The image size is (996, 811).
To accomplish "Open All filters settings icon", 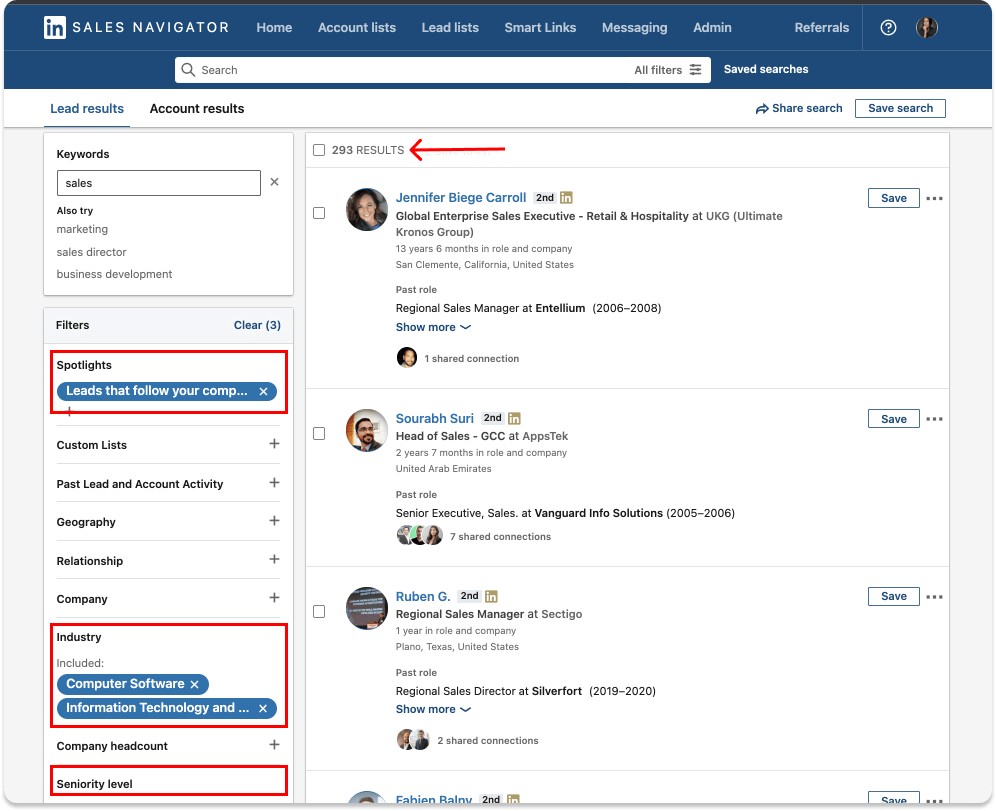I will [x=696, y=70].
